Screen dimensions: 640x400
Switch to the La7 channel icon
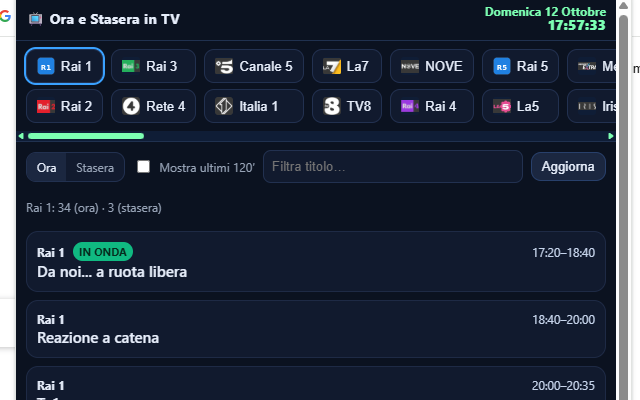(332, 66)
